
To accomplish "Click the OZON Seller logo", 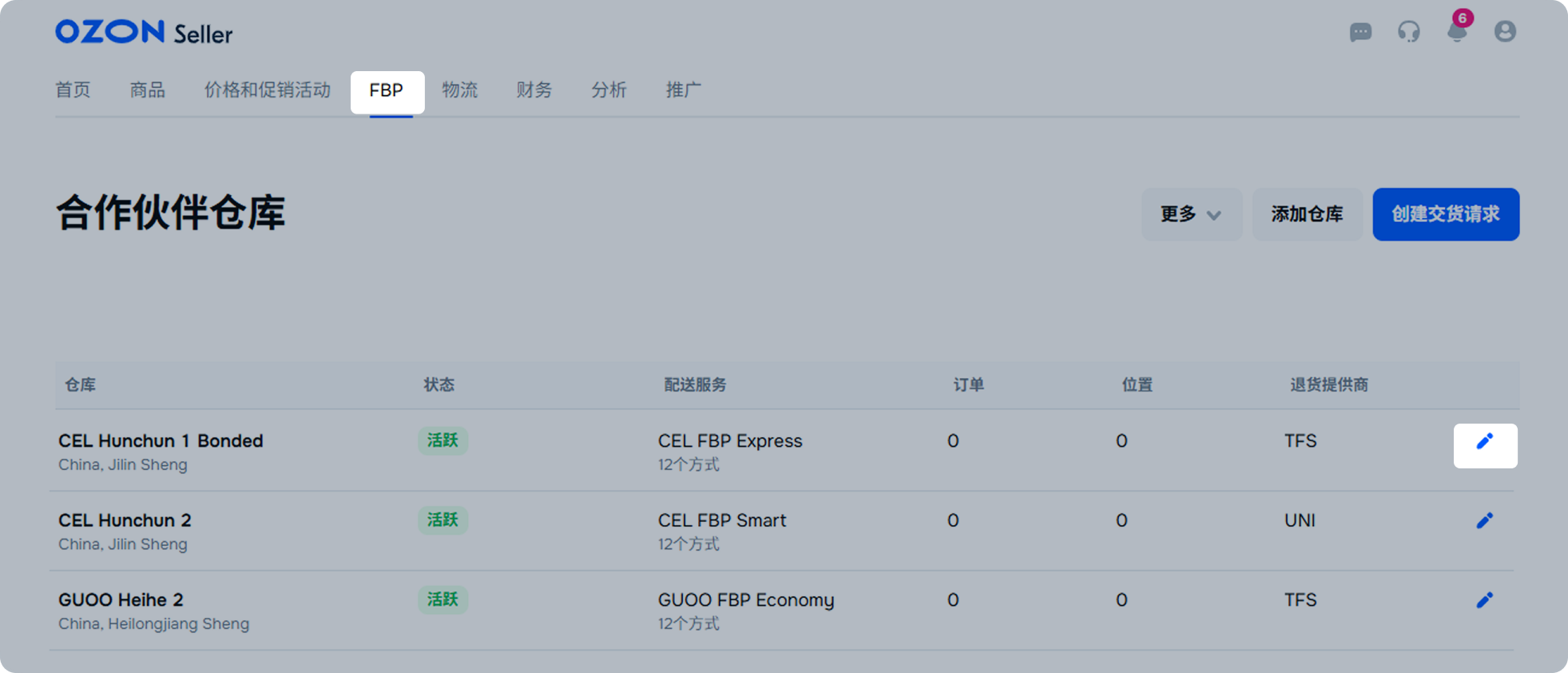I will point(144,33).
